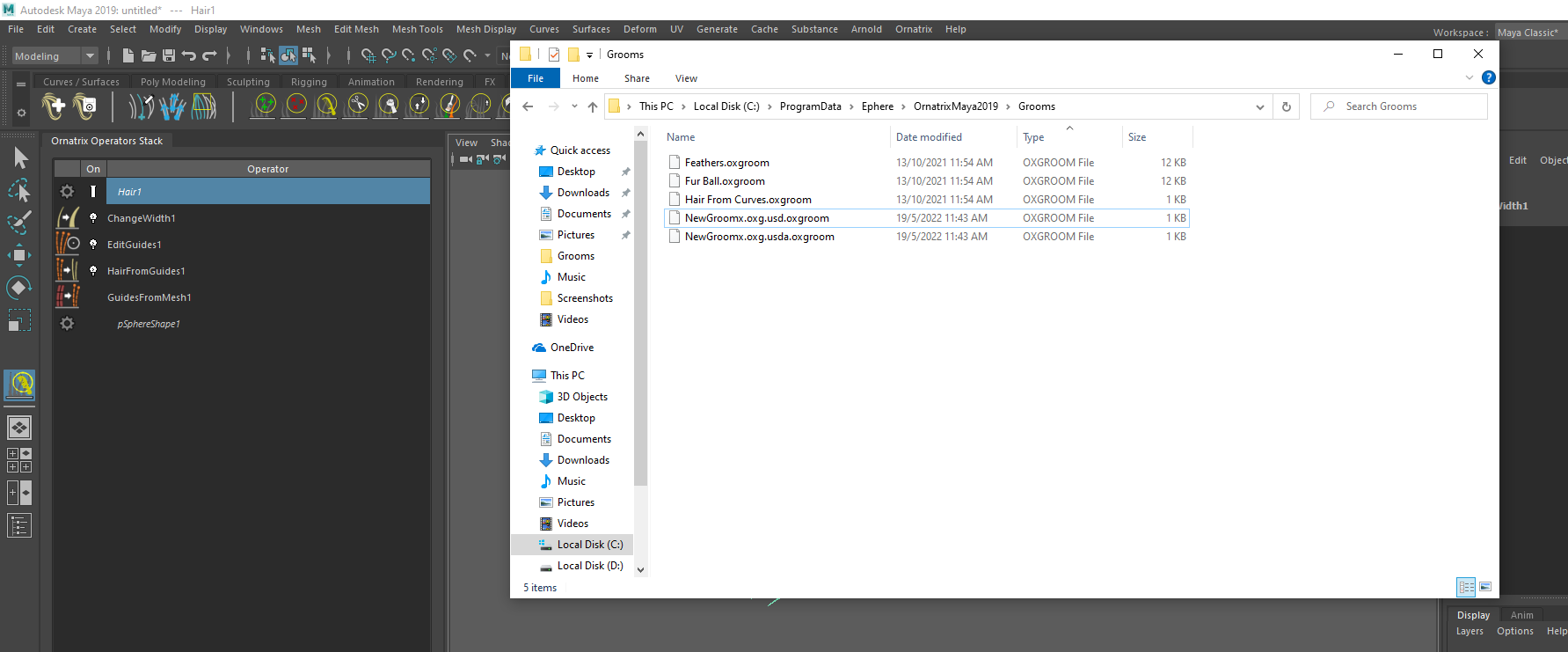1568x652 pixels.
Task: Click the Date modified column header
Action: coord(929,137)
